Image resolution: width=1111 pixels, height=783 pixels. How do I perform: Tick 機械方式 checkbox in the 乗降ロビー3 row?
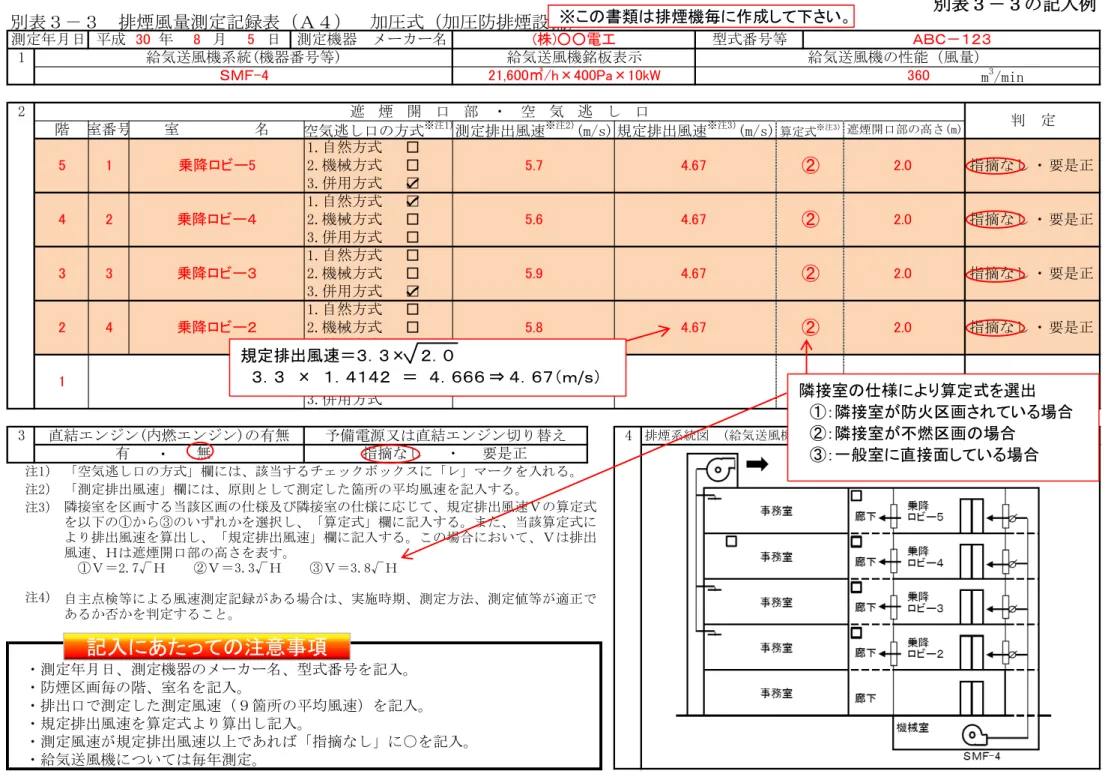[x=412, y=273]
